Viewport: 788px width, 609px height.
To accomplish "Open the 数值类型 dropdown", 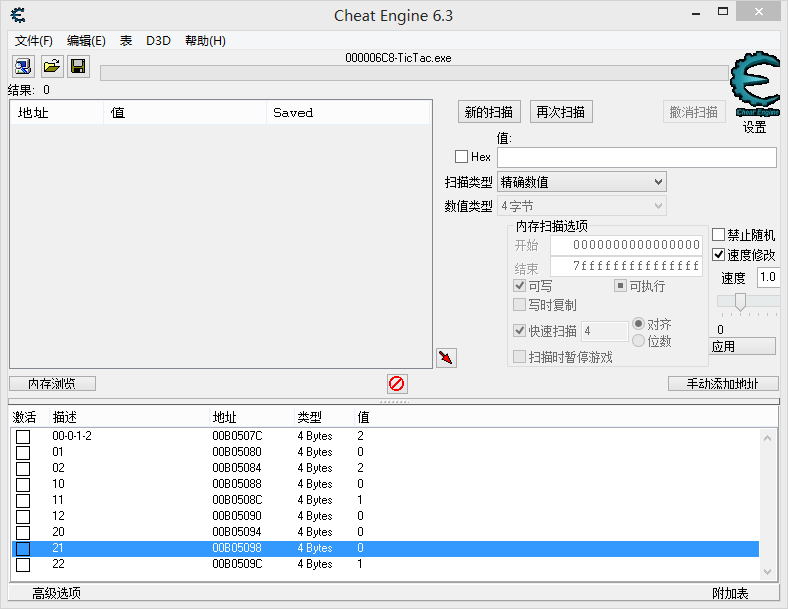I will [x=582, y=206].
